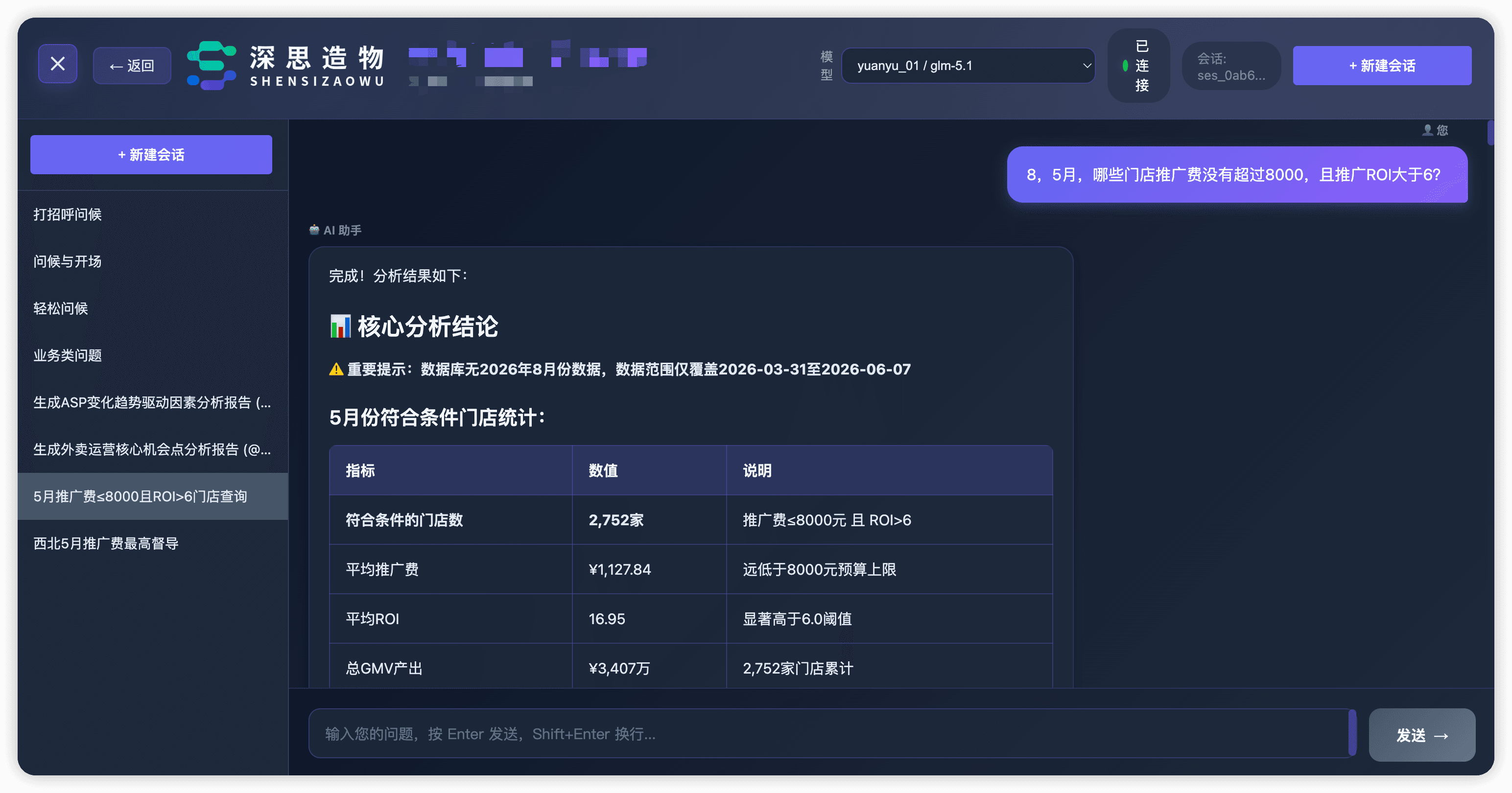Click the 远低于8000元预算上限 description cell

coord(889,569)
